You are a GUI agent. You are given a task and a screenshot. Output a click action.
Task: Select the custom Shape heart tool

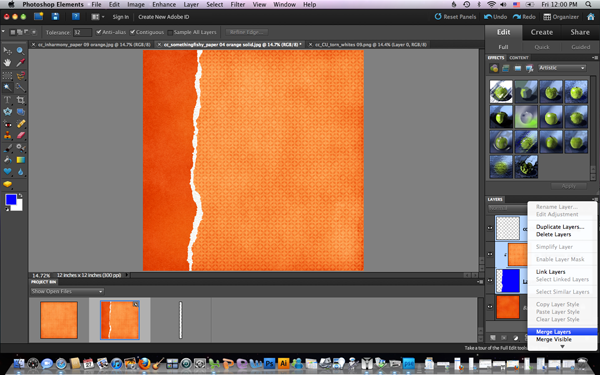7,172
